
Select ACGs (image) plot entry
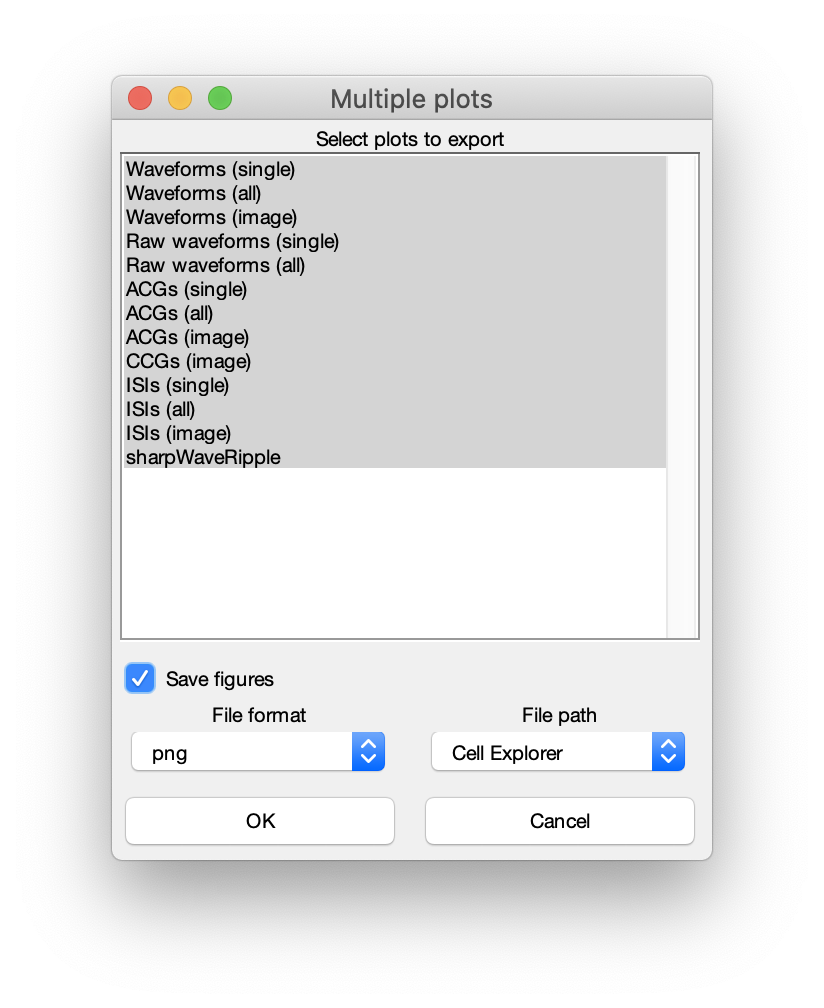click(395, 337)
